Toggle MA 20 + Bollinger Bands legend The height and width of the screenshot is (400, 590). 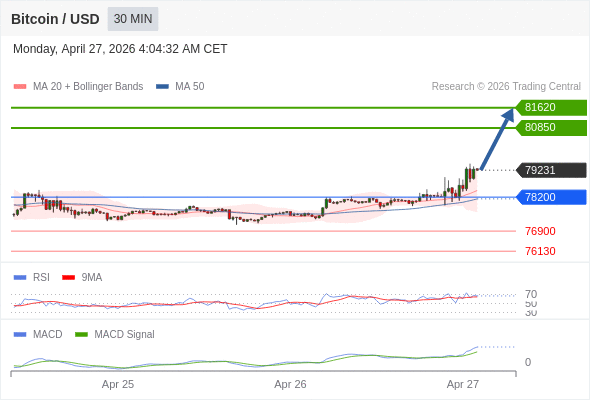coord(78,87)
